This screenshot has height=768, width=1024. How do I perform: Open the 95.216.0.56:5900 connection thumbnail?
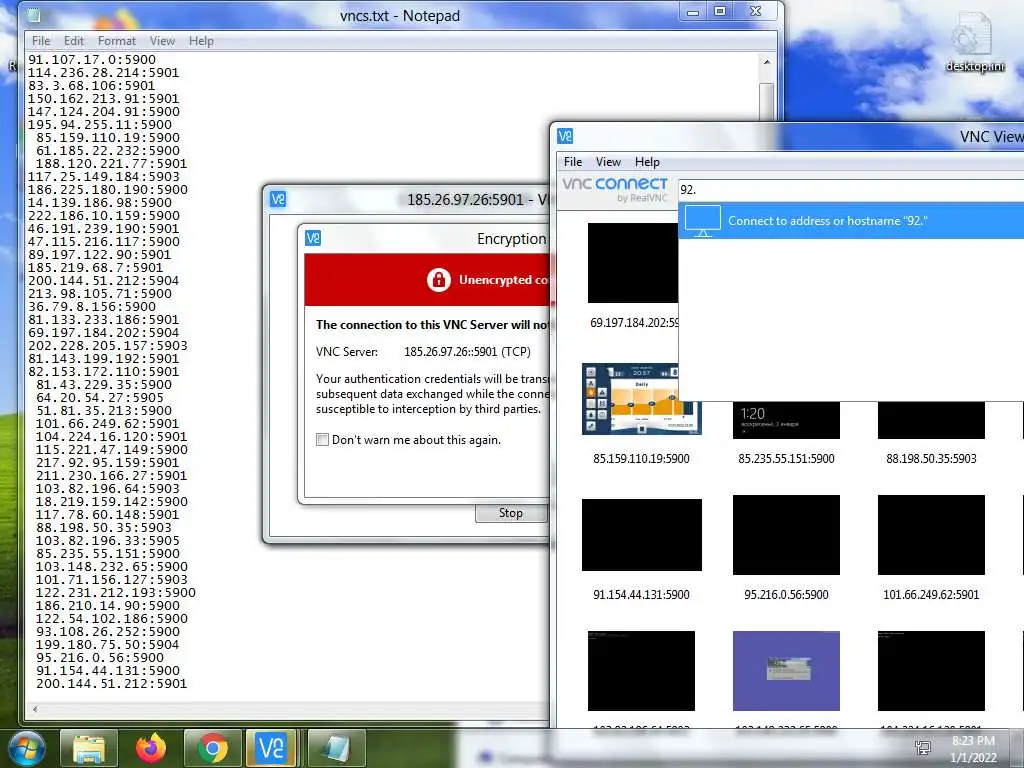tap(786, 535)
